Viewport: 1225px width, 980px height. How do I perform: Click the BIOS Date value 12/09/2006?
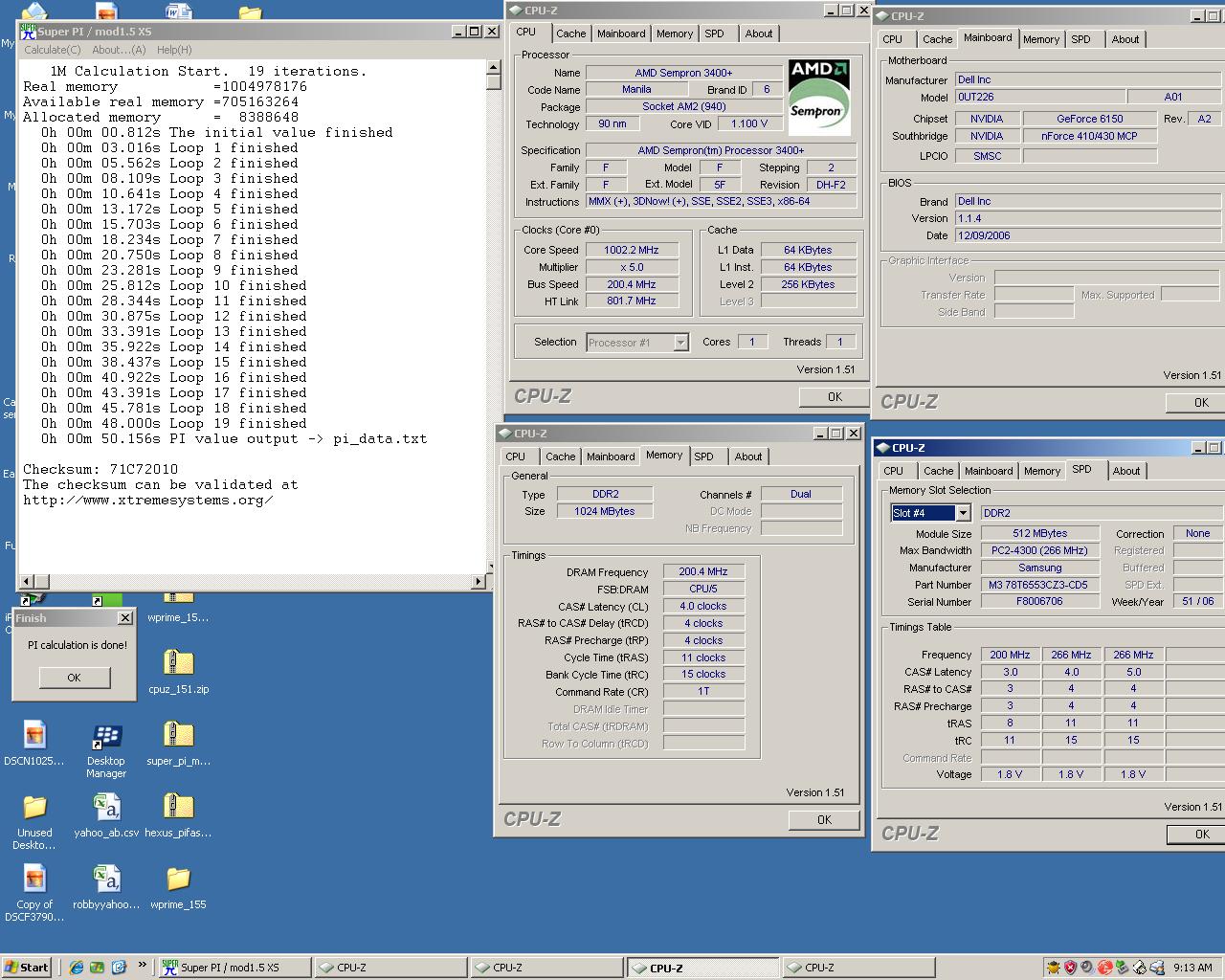(x=1089, y=235)
